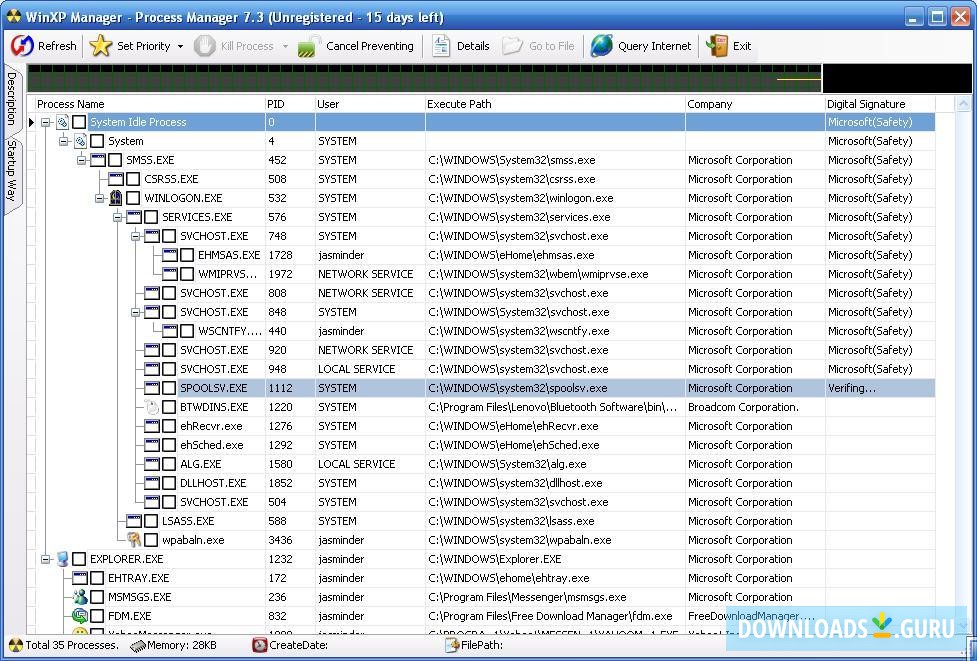Click the Set Priority star icon

[x=100, y=45]
